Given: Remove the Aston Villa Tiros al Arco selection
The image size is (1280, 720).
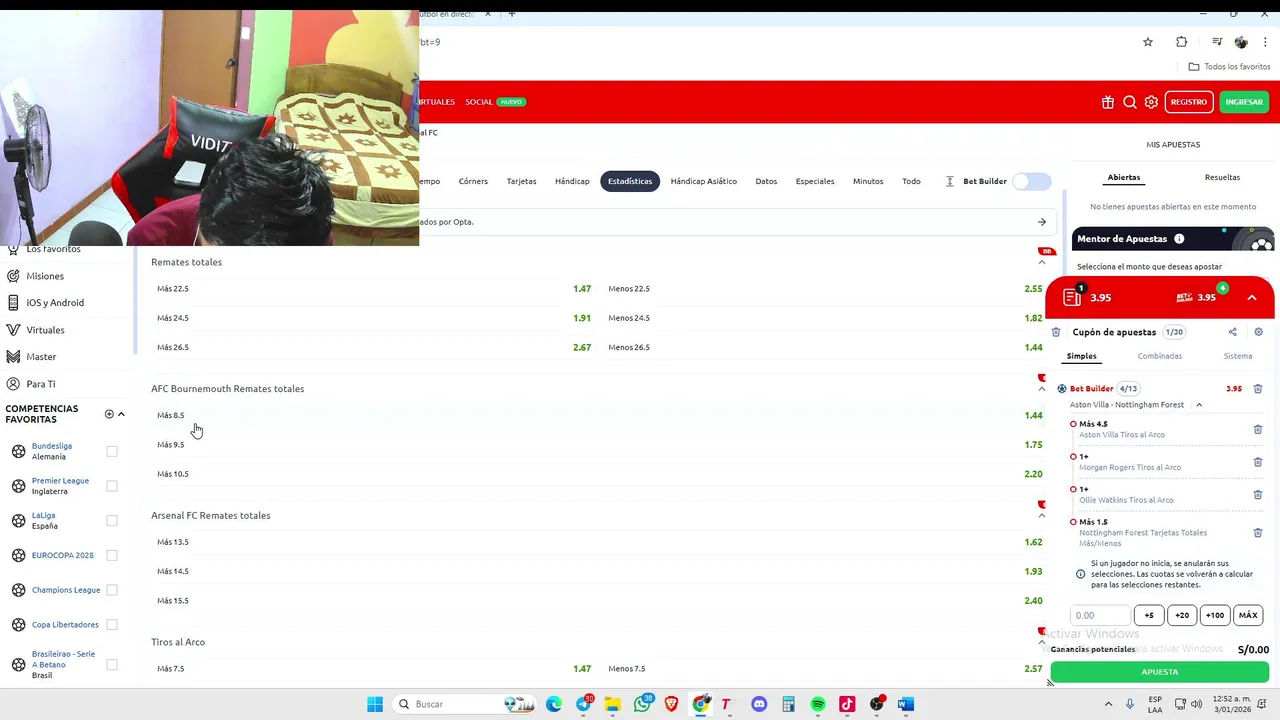Looking at the screenshot, I should point(1258,430).
